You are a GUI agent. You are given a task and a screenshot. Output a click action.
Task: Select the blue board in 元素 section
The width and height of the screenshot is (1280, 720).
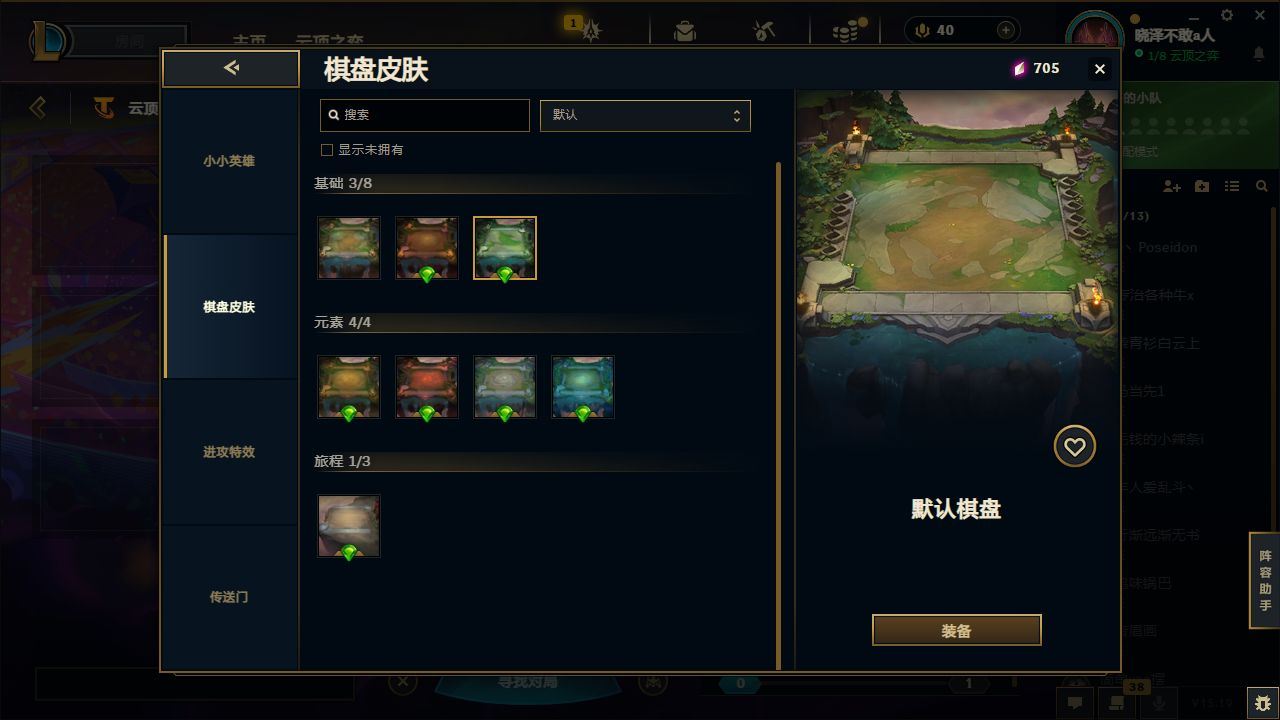click(x=583, y=387)
